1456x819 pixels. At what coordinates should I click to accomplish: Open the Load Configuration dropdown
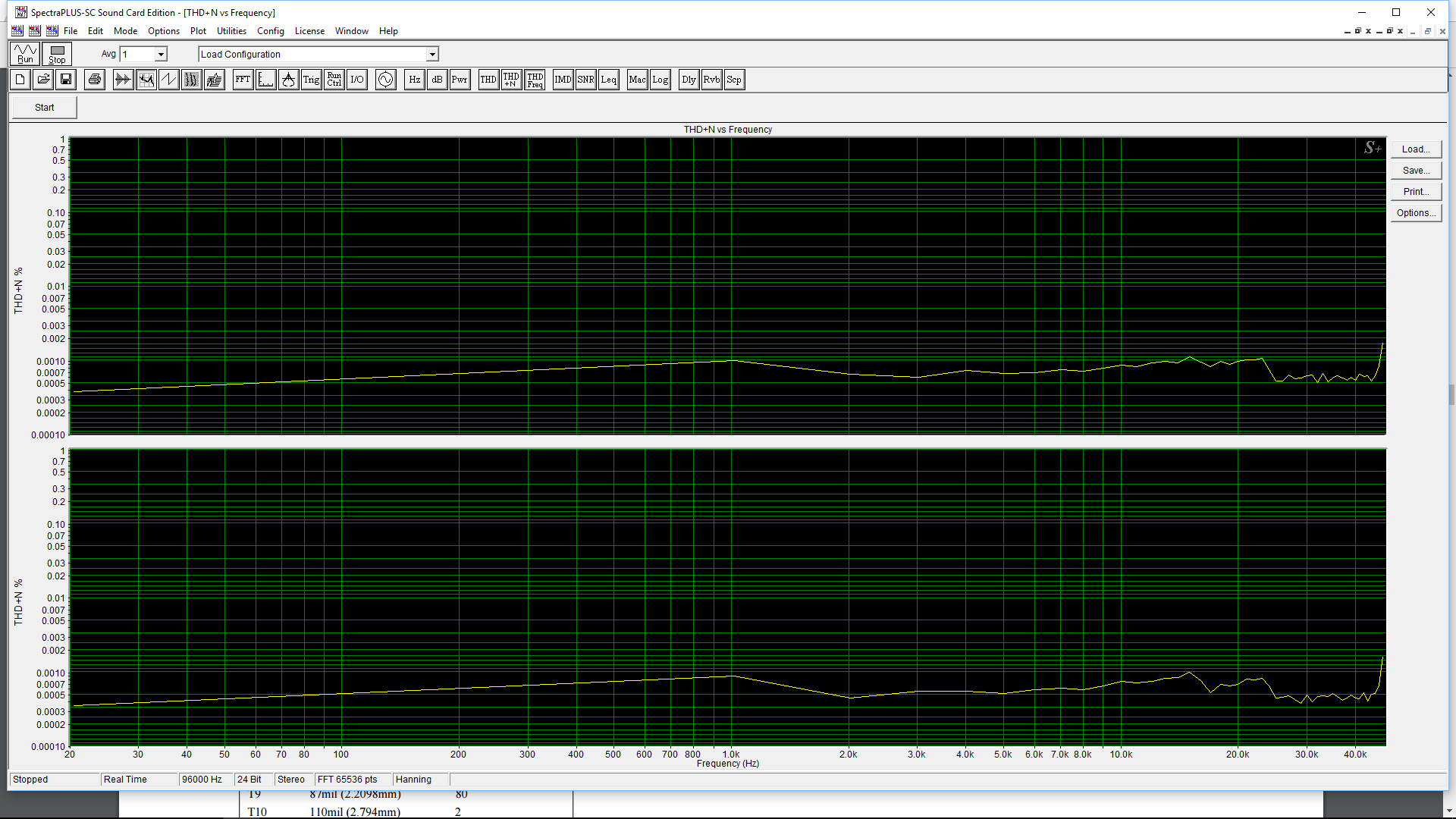tap(432, 55)
